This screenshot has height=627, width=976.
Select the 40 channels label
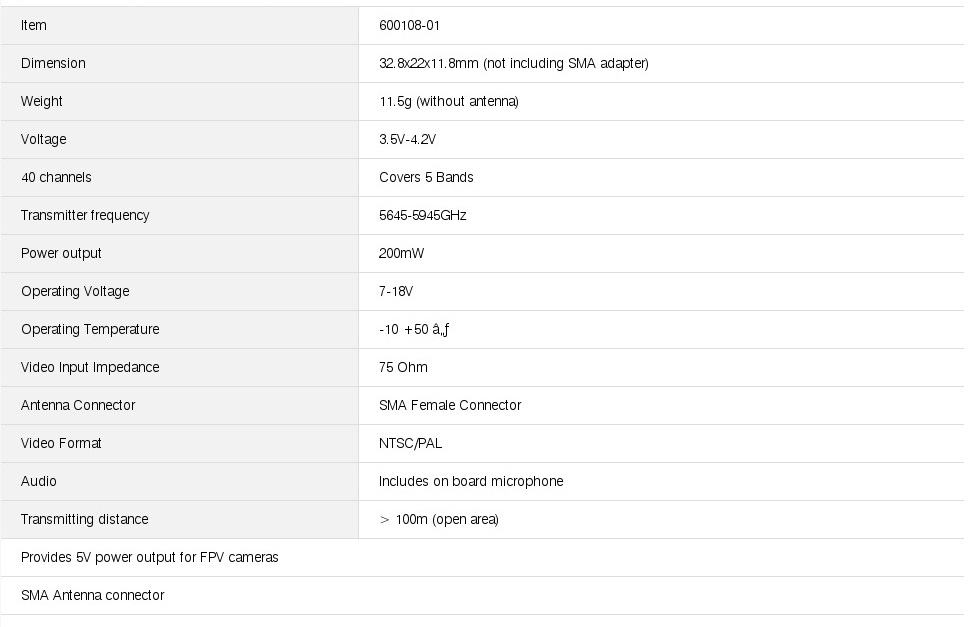[56, 177]
